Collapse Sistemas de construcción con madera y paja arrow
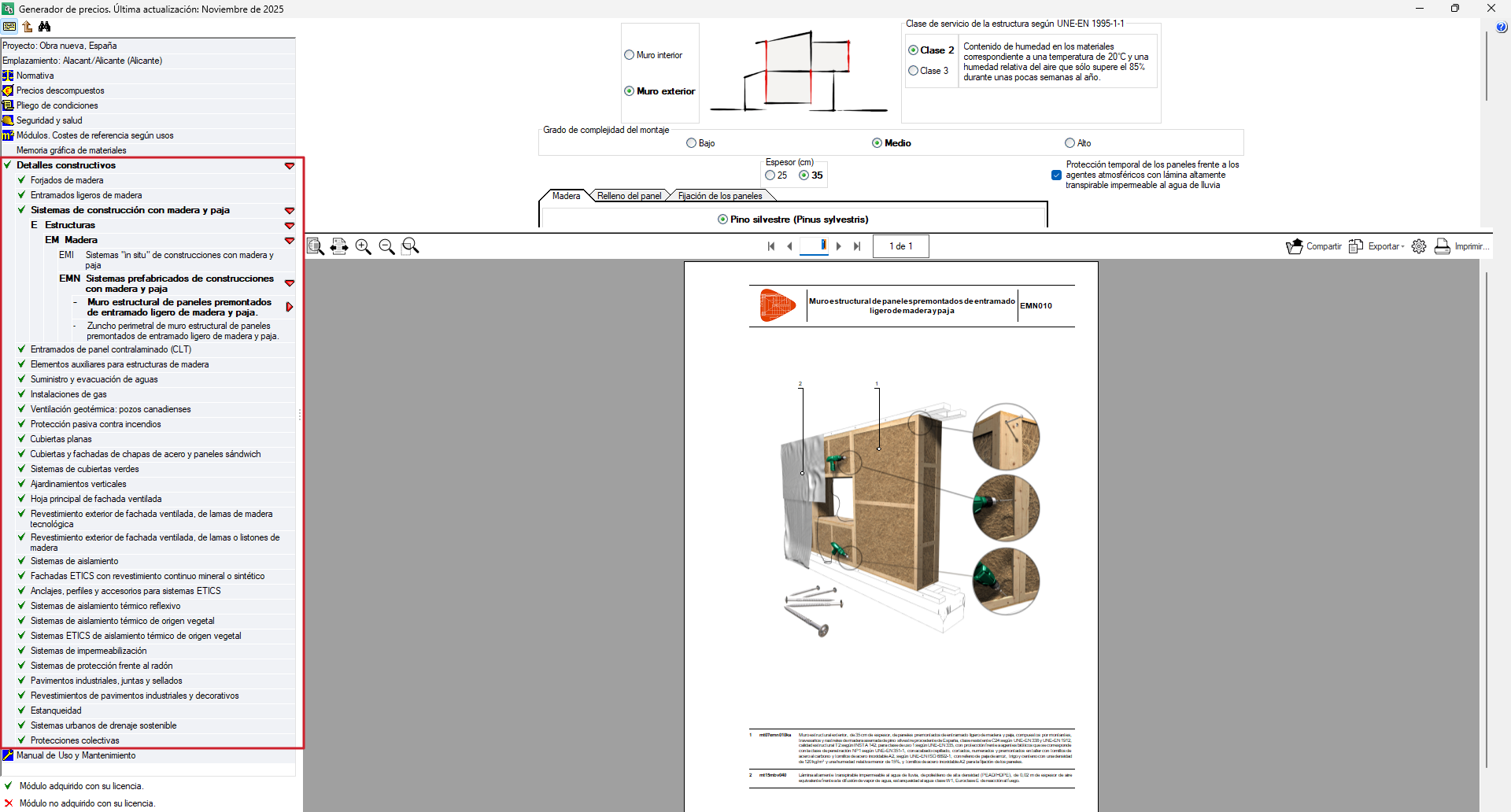The width and height of the screenshot is (1511, 812). pos(290,211)
